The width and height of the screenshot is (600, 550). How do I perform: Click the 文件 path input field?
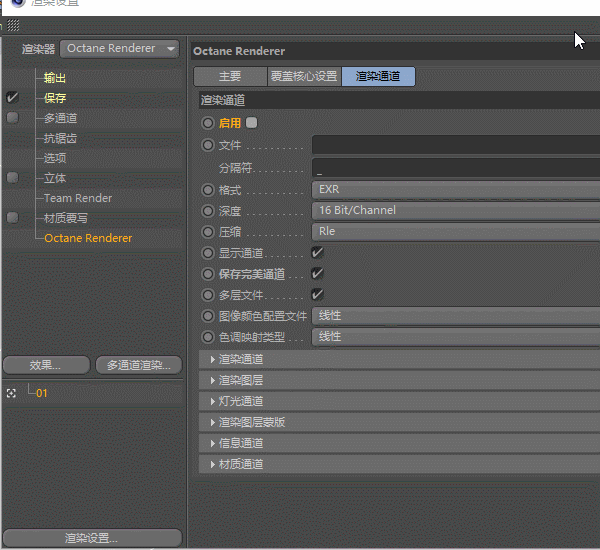click(x=456, y=145)
